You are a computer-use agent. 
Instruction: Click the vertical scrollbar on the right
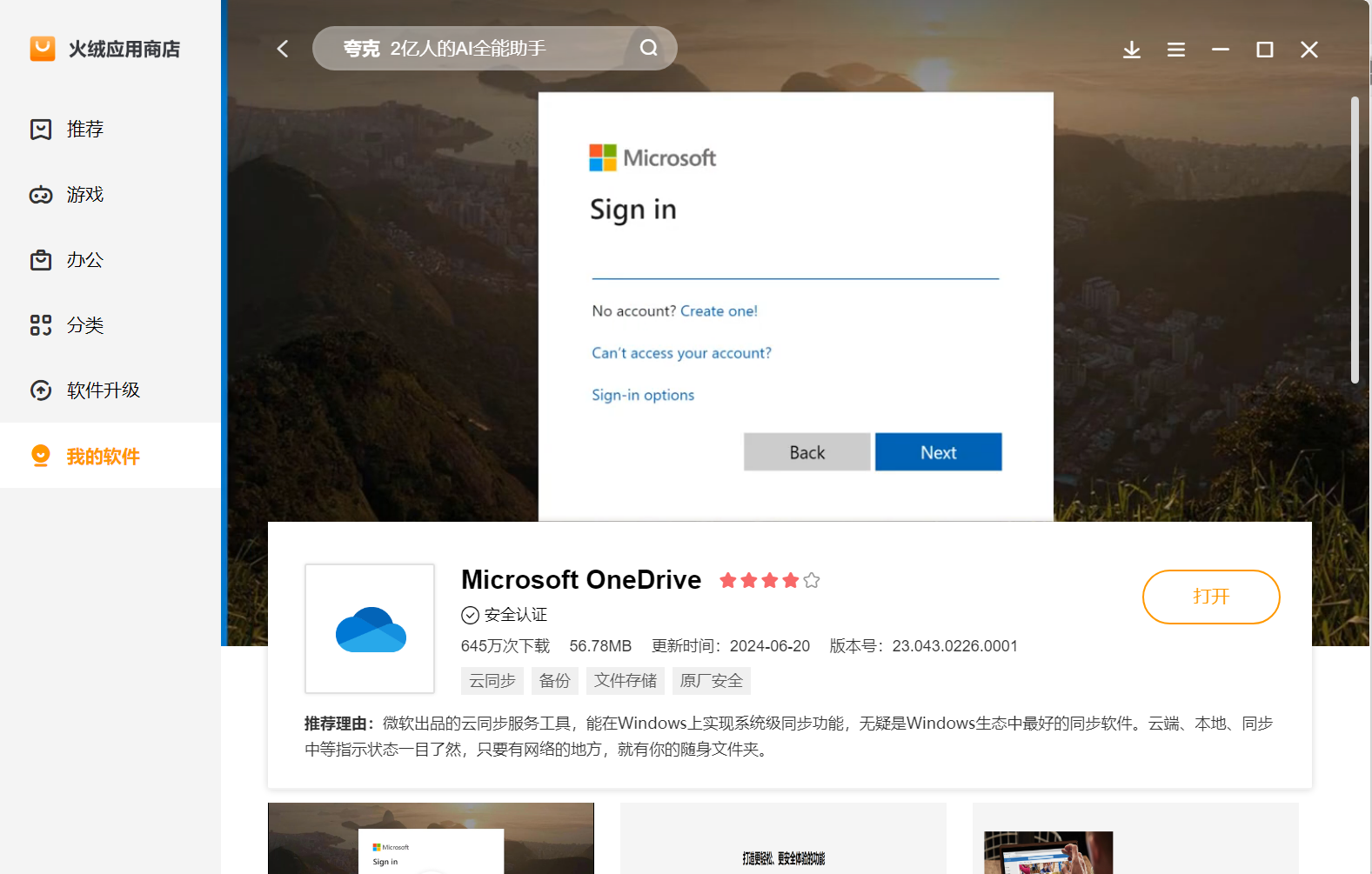[x=1355, y=239]
